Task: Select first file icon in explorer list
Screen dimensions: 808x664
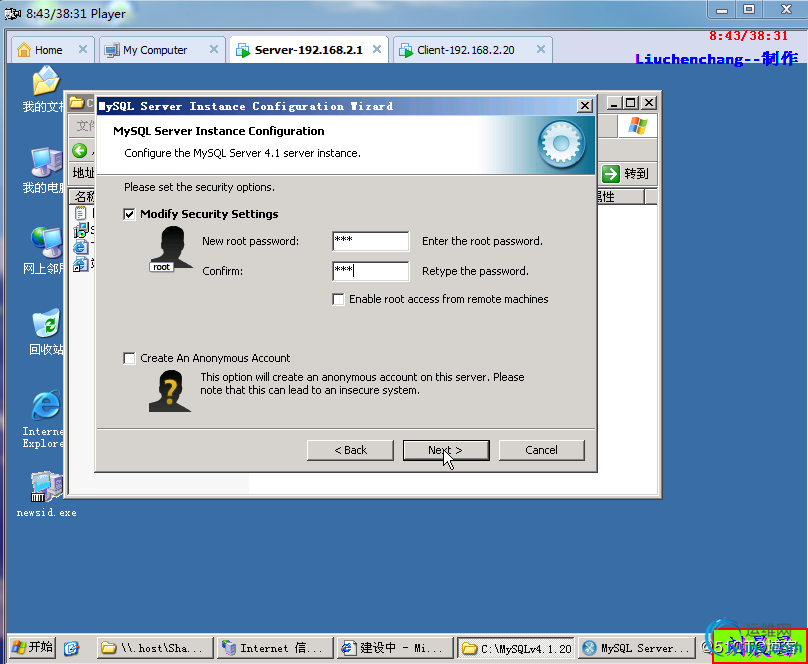Action: click(81, 213)
